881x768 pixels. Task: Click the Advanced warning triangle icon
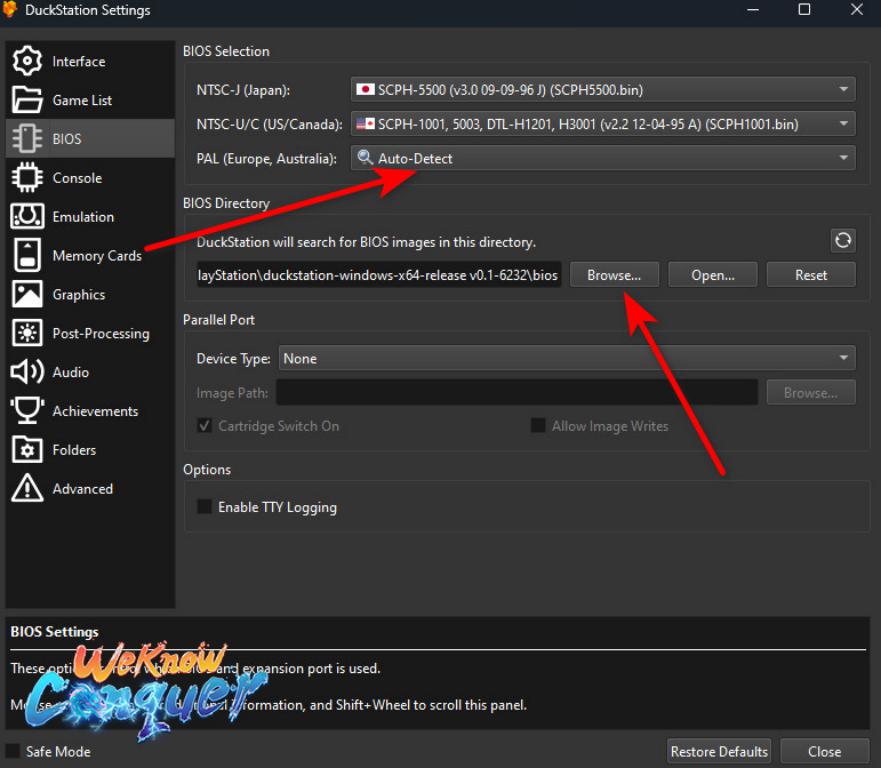(27, 488)
